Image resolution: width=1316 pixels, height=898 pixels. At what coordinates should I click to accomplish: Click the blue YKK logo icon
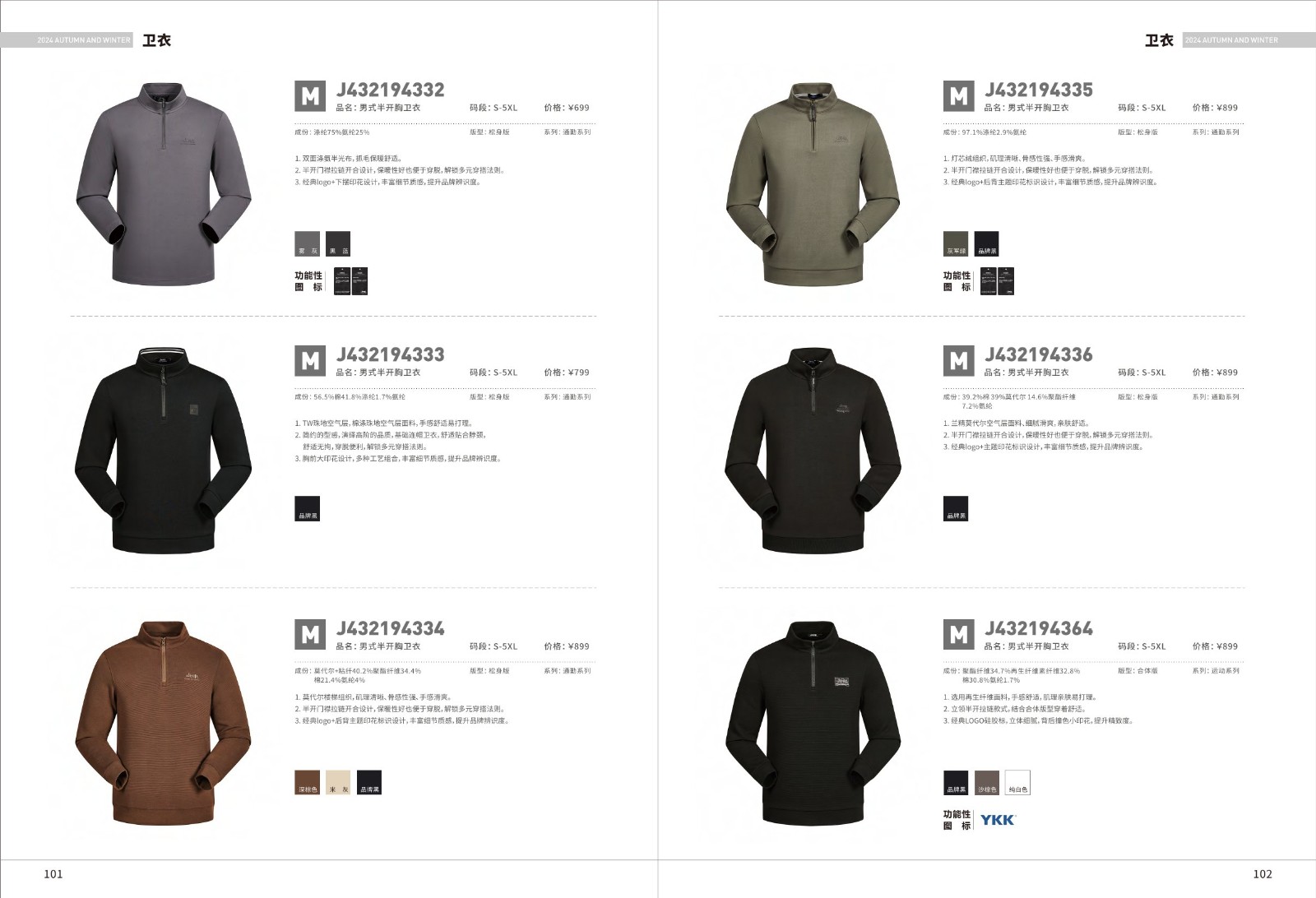998,820
